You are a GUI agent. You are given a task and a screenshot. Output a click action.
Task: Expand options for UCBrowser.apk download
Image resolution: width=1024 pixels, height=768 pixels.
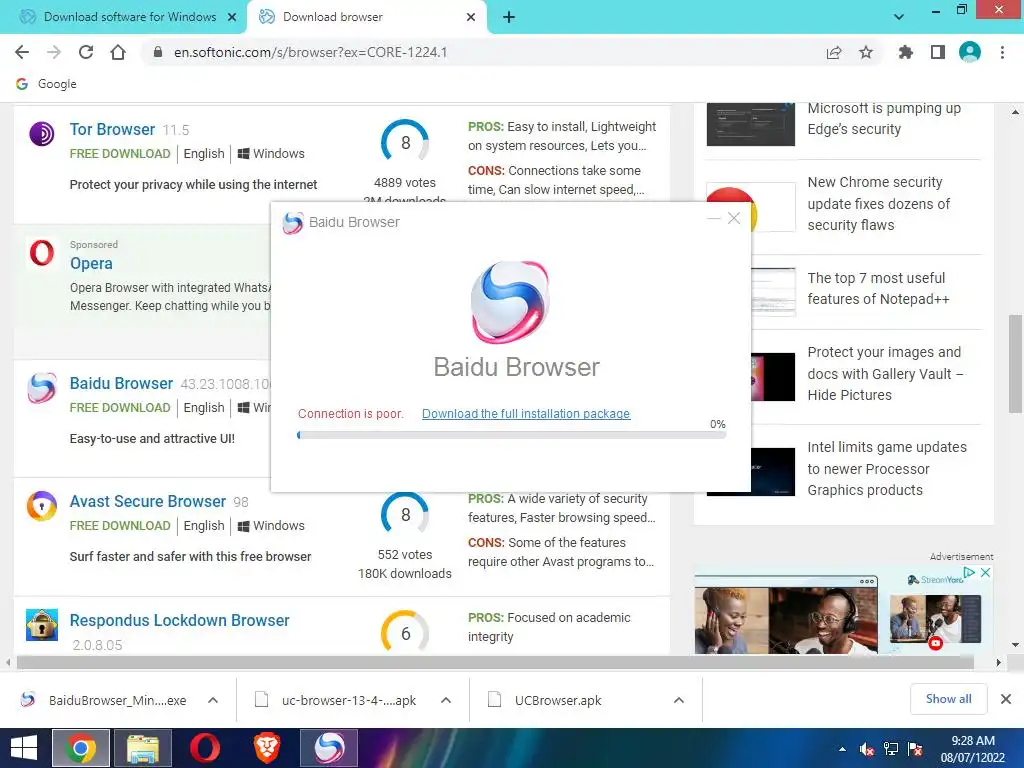point(679,700)
